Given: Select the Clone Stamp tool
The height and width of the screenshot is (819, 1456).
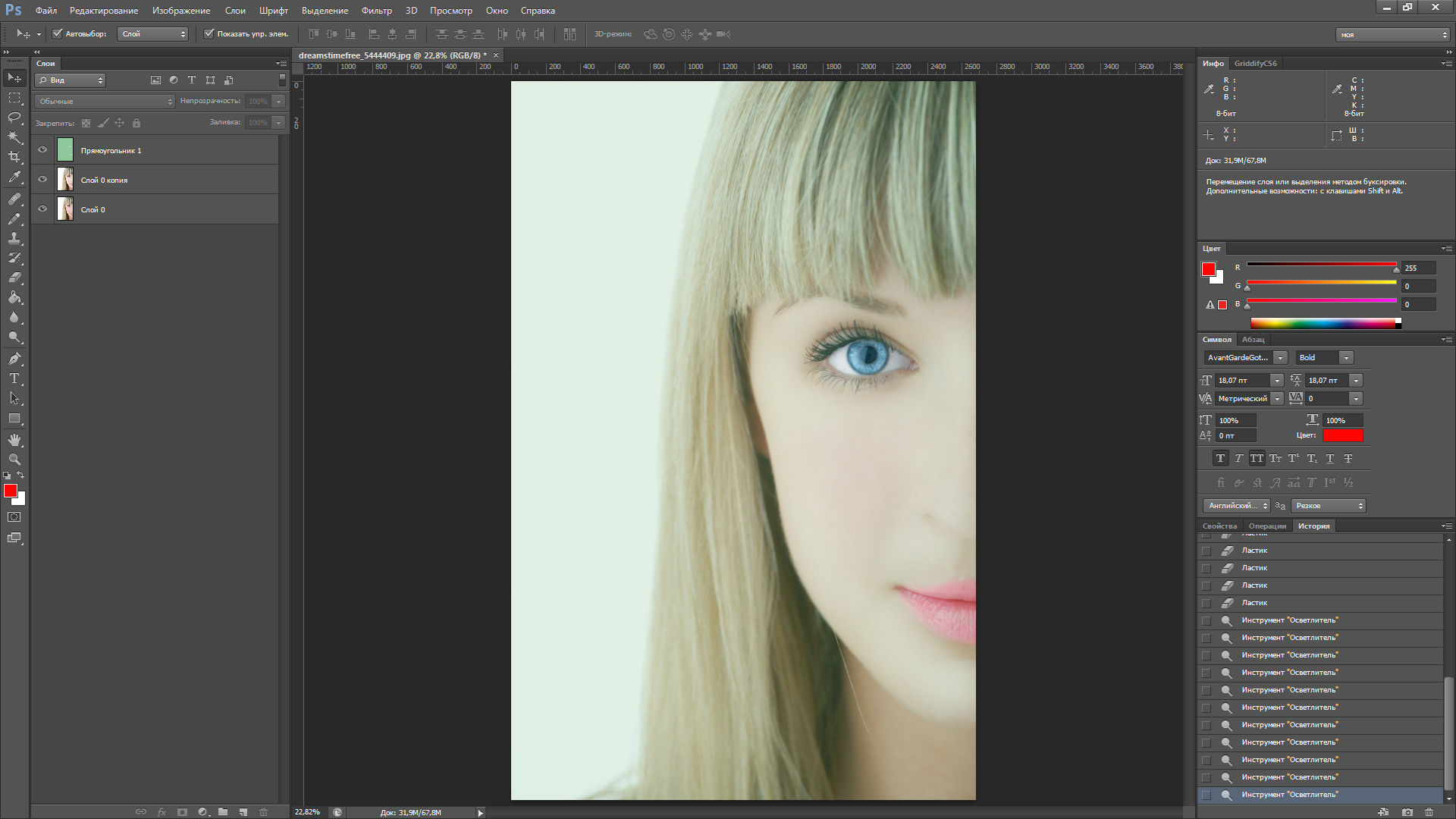Looking at the screenshot, I should 14,238.
